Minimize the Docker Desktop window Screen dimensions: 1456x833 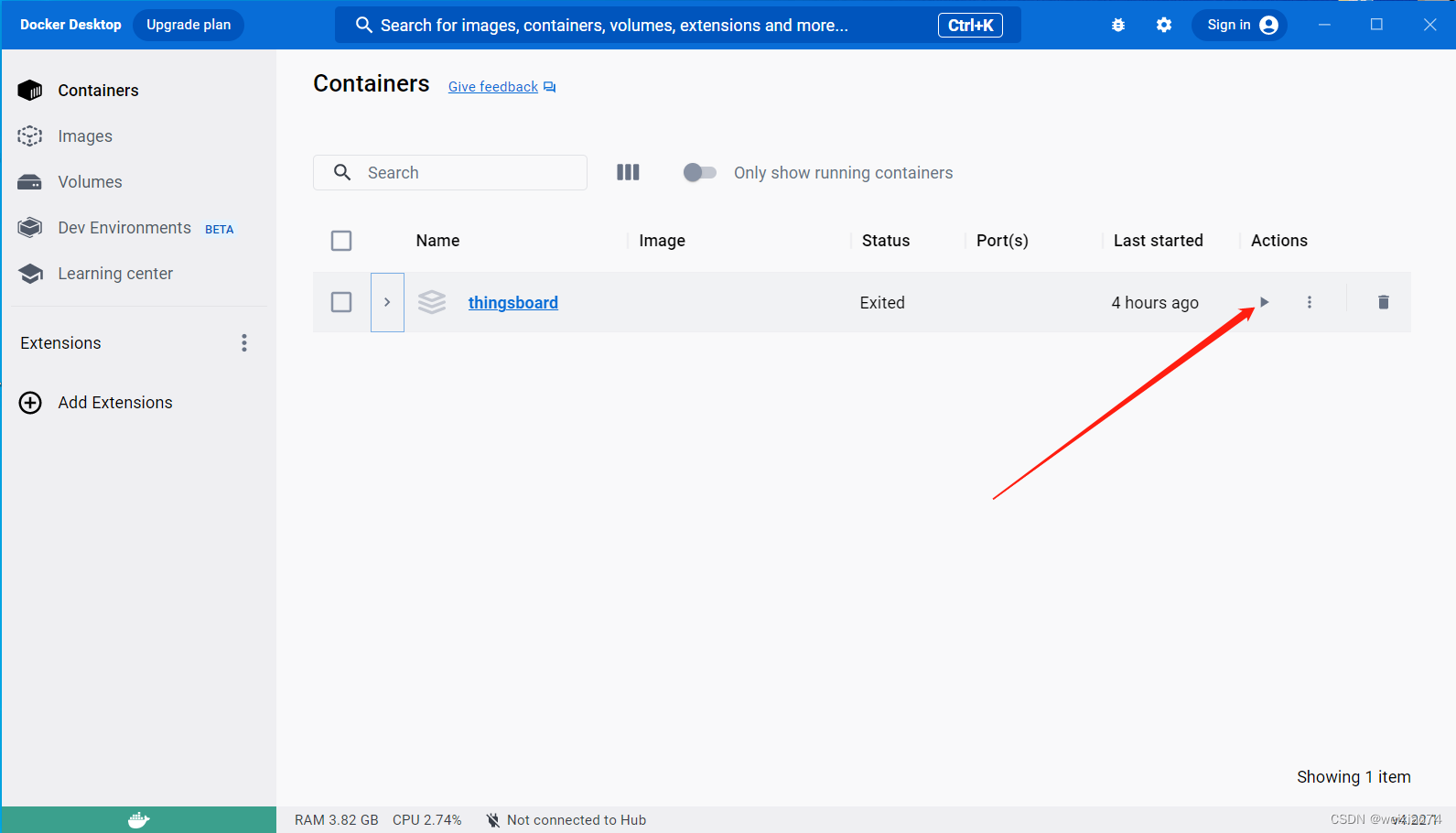pyautogui.click(x=1324, y=25)
